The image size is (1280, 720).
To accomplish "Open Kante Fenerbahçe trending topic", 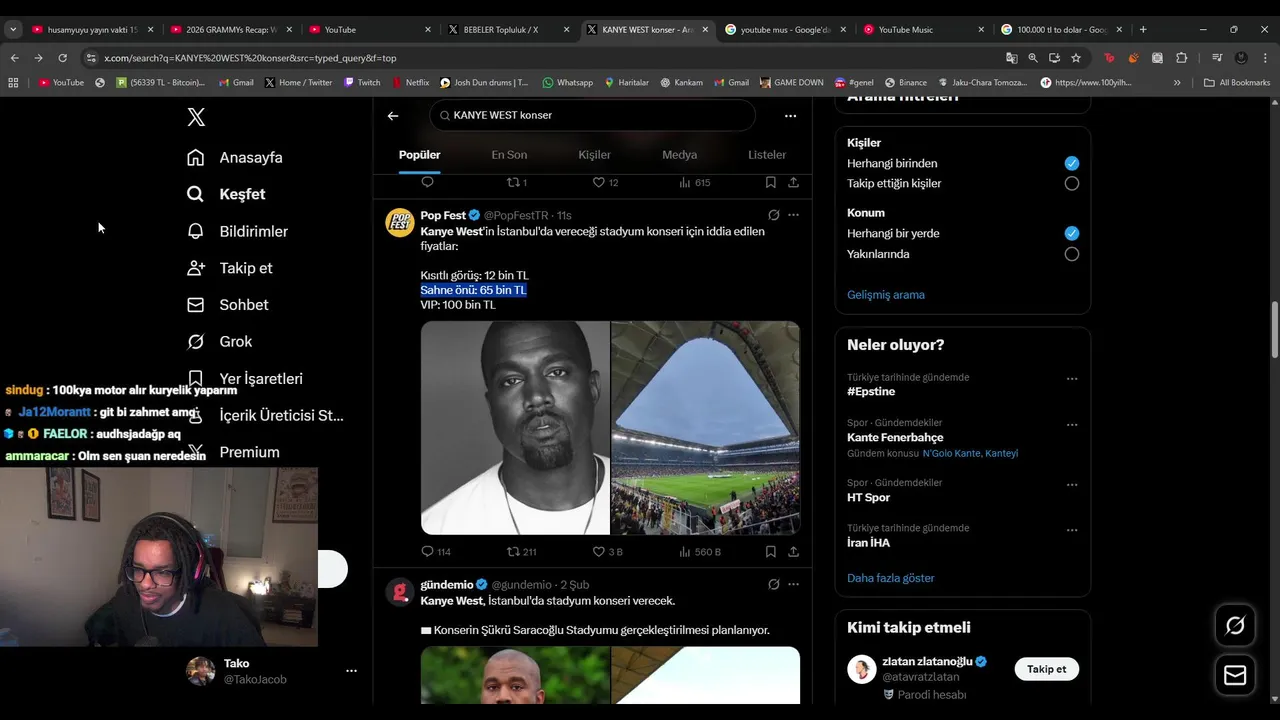I will pos(895,438).
